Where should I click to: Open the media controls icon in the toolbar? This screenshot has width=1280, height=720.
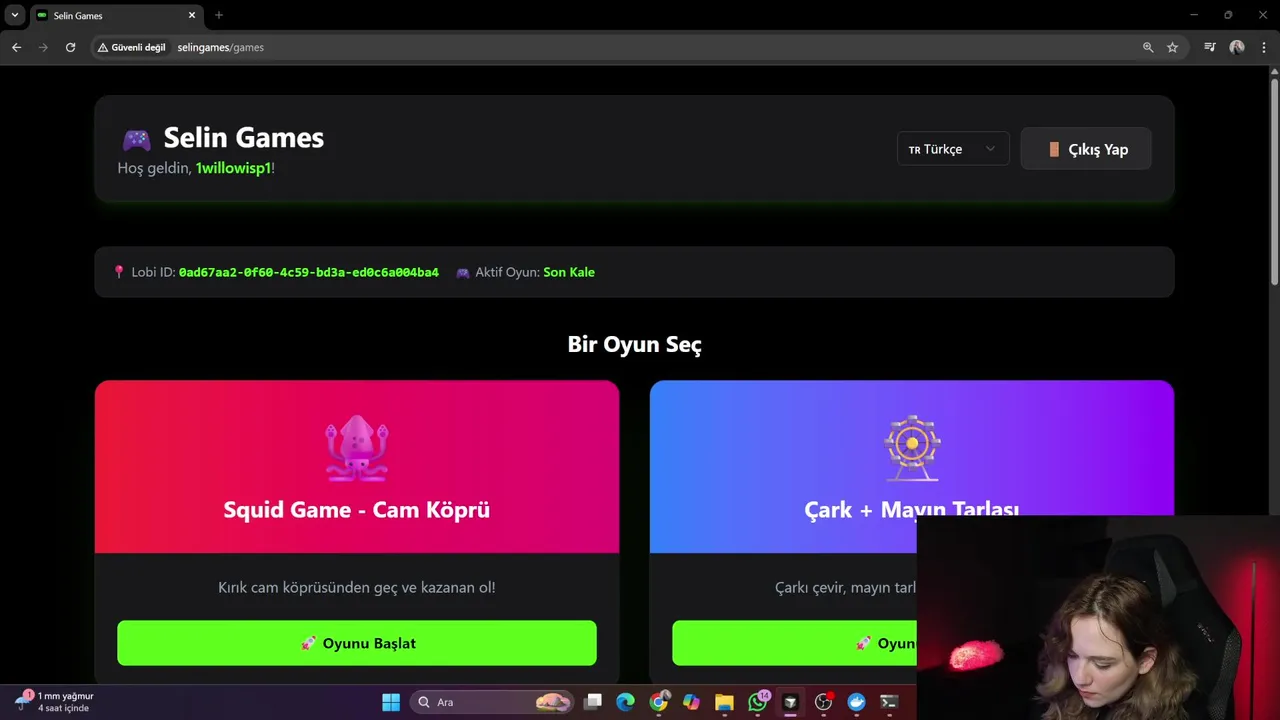(1210, 47)
